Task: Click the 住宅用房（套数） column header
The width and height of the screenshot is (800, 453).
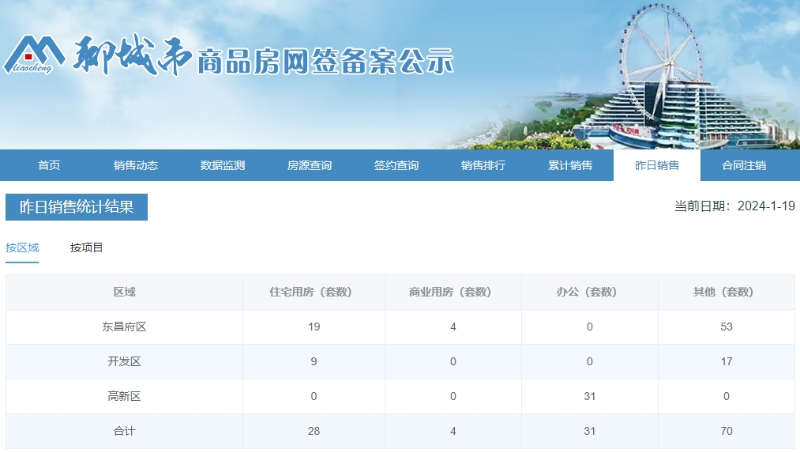Action: click(x=313, y=292)
